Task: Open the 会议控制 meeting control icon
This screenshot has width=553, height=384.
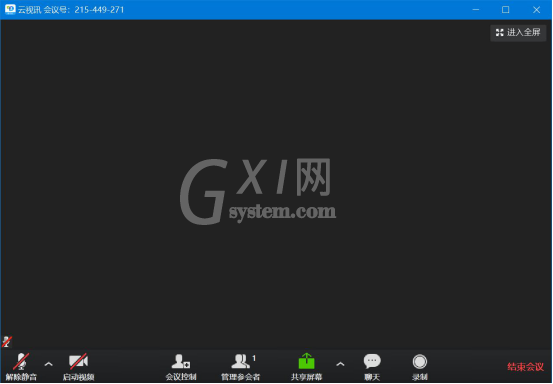Action: pyautogui.click(x=181, y=362)
